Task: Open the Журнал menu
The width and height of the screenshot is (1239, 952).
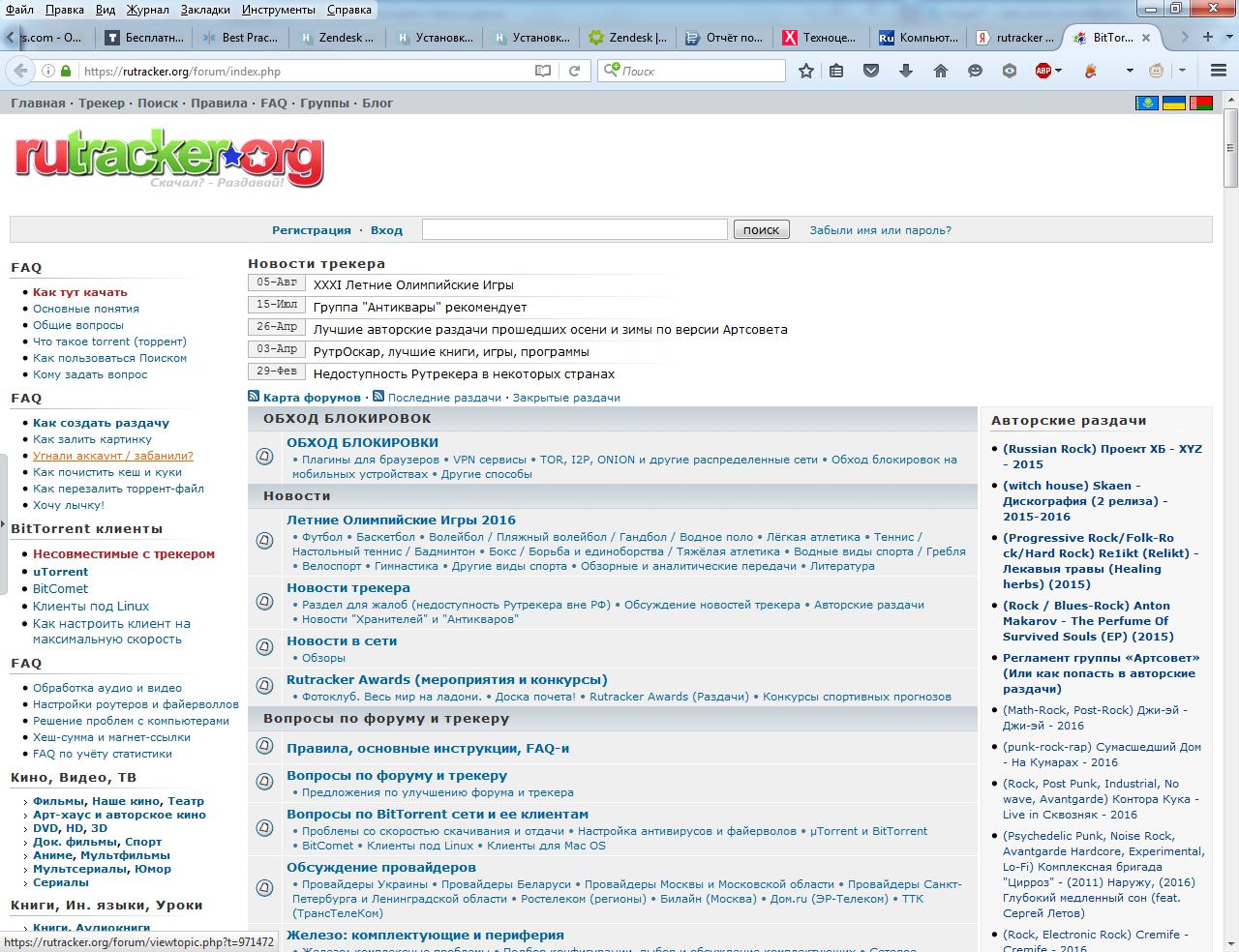Action: (146, 10)
